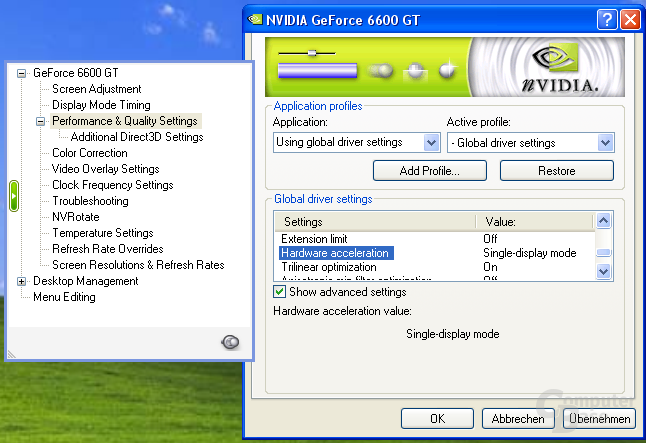
Task: Open Temperature Settings
Action: pos(103,233)
